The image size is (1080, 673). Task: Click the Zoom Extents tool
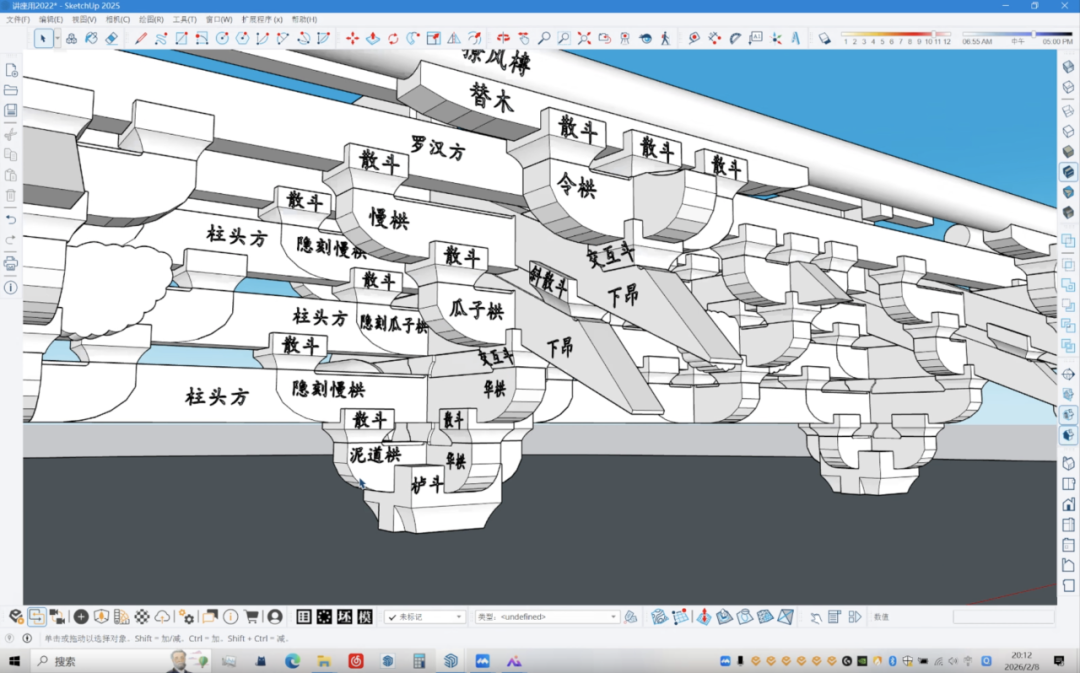click(584, 39)
